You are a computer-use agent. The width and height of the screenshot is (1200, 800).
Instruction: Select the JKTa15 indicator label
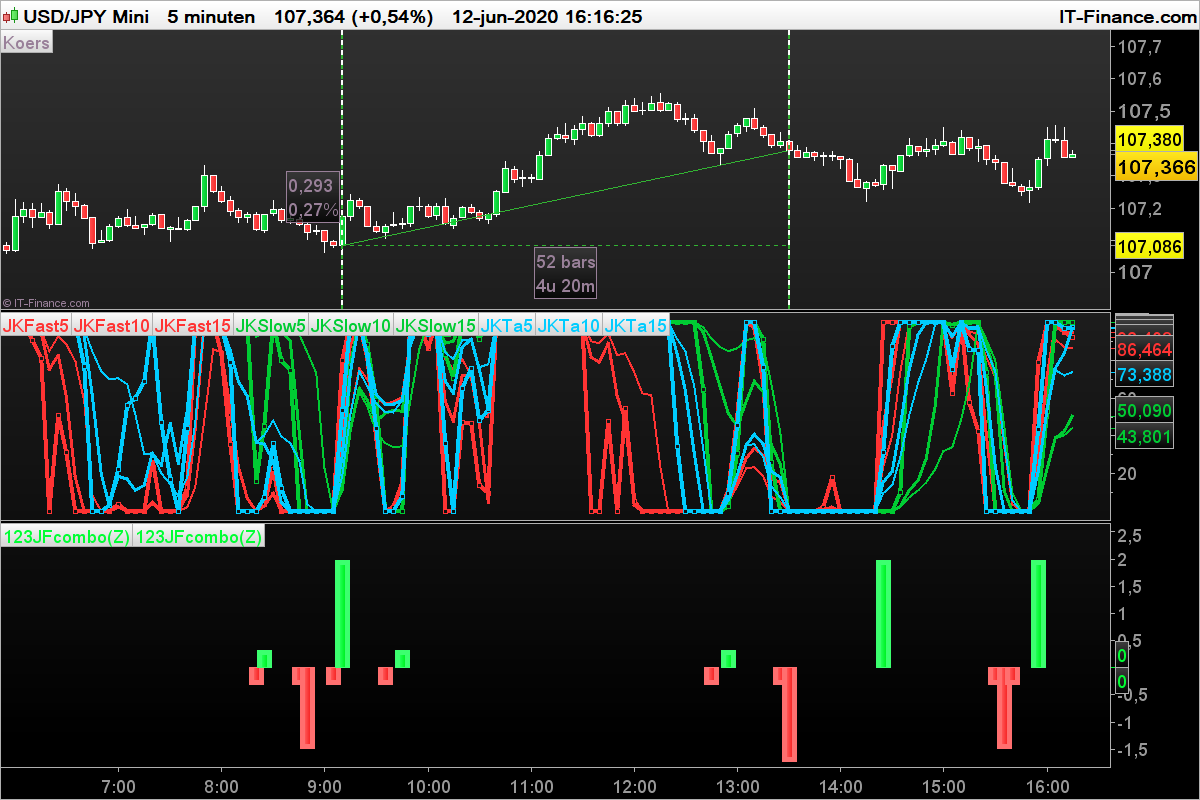pos(636,326)
